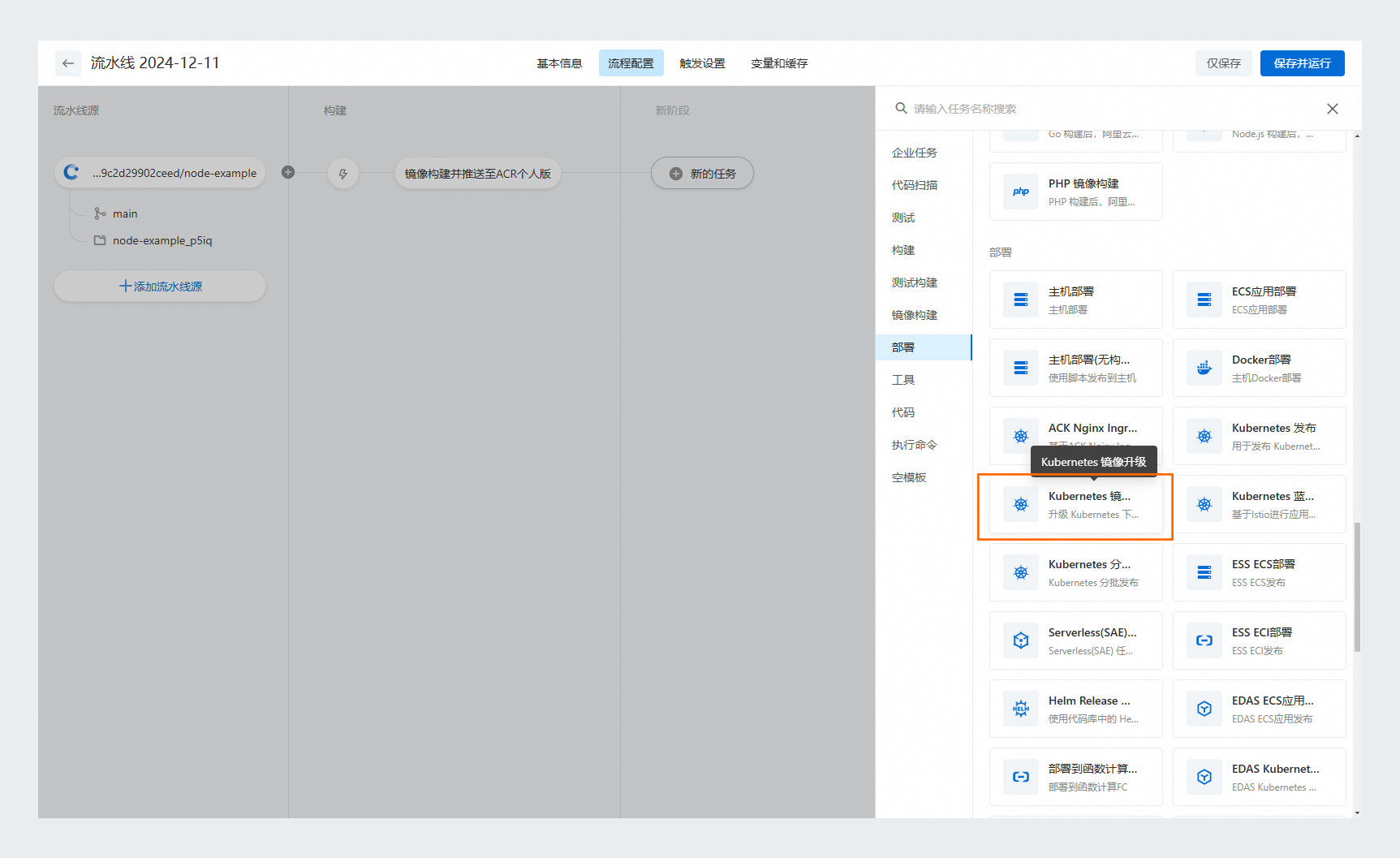Select the node-example pipeline source card
The width and height of the screenshot is (1400, 858).
pos(160,173)
